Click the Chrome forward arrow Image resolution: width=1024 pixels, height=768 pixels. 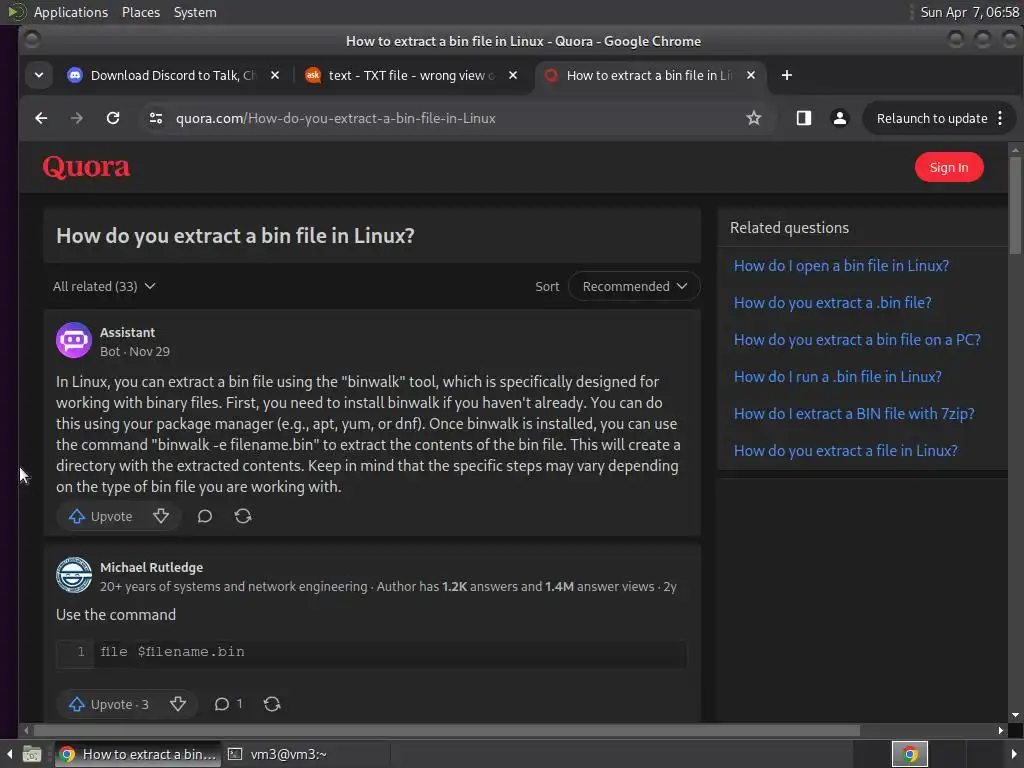[x=76, y=118]
